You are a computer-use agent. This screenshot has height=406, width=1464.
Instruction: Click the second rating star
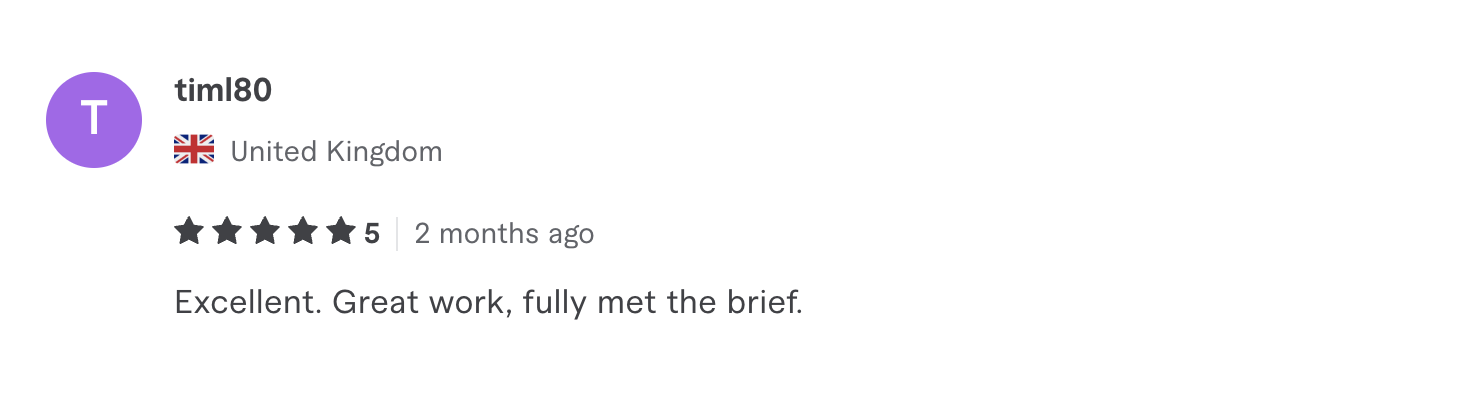[227, 232]
